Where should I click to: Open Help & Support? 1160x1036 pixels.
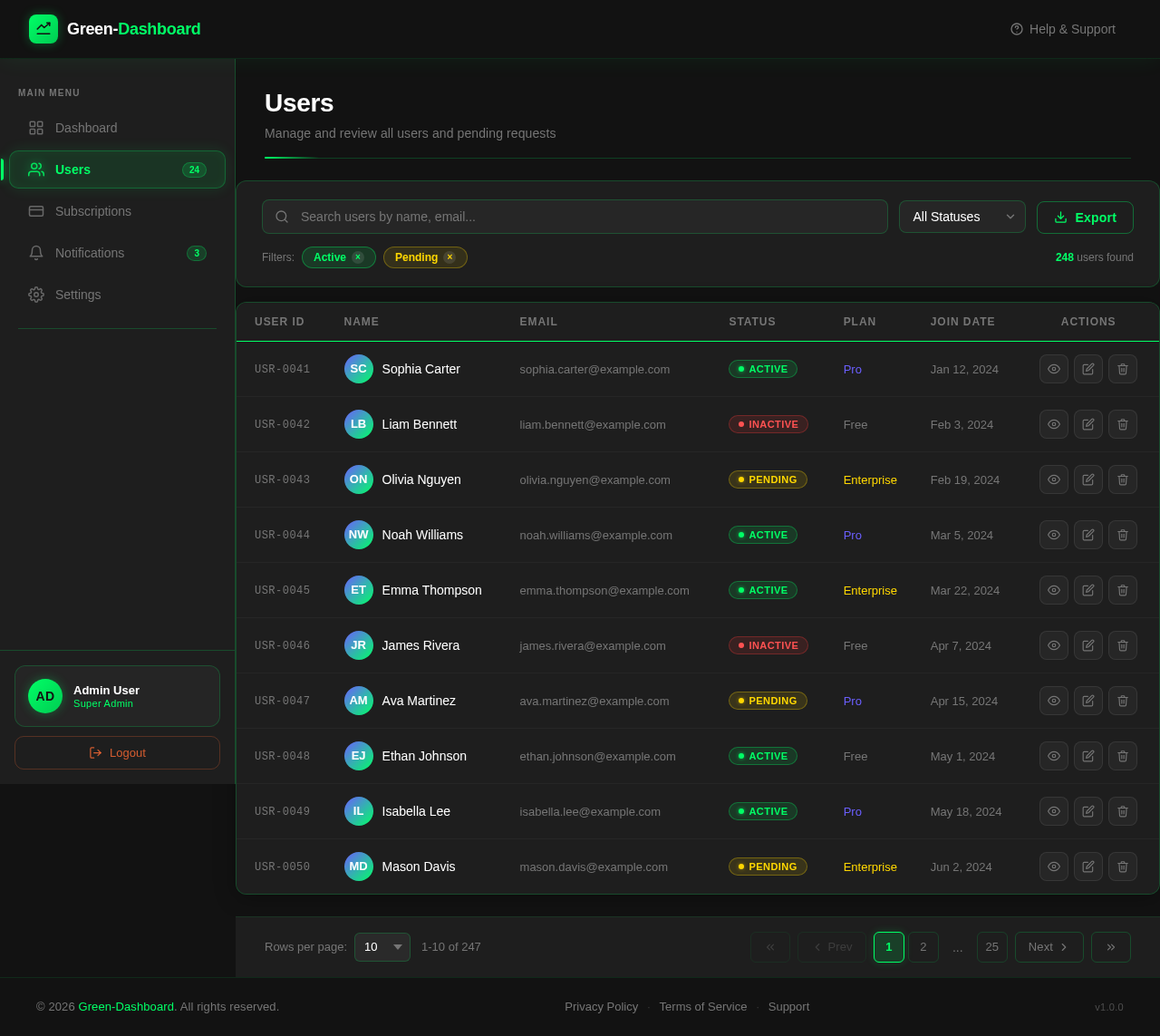pyautogui.click(x=1063, y=29)
